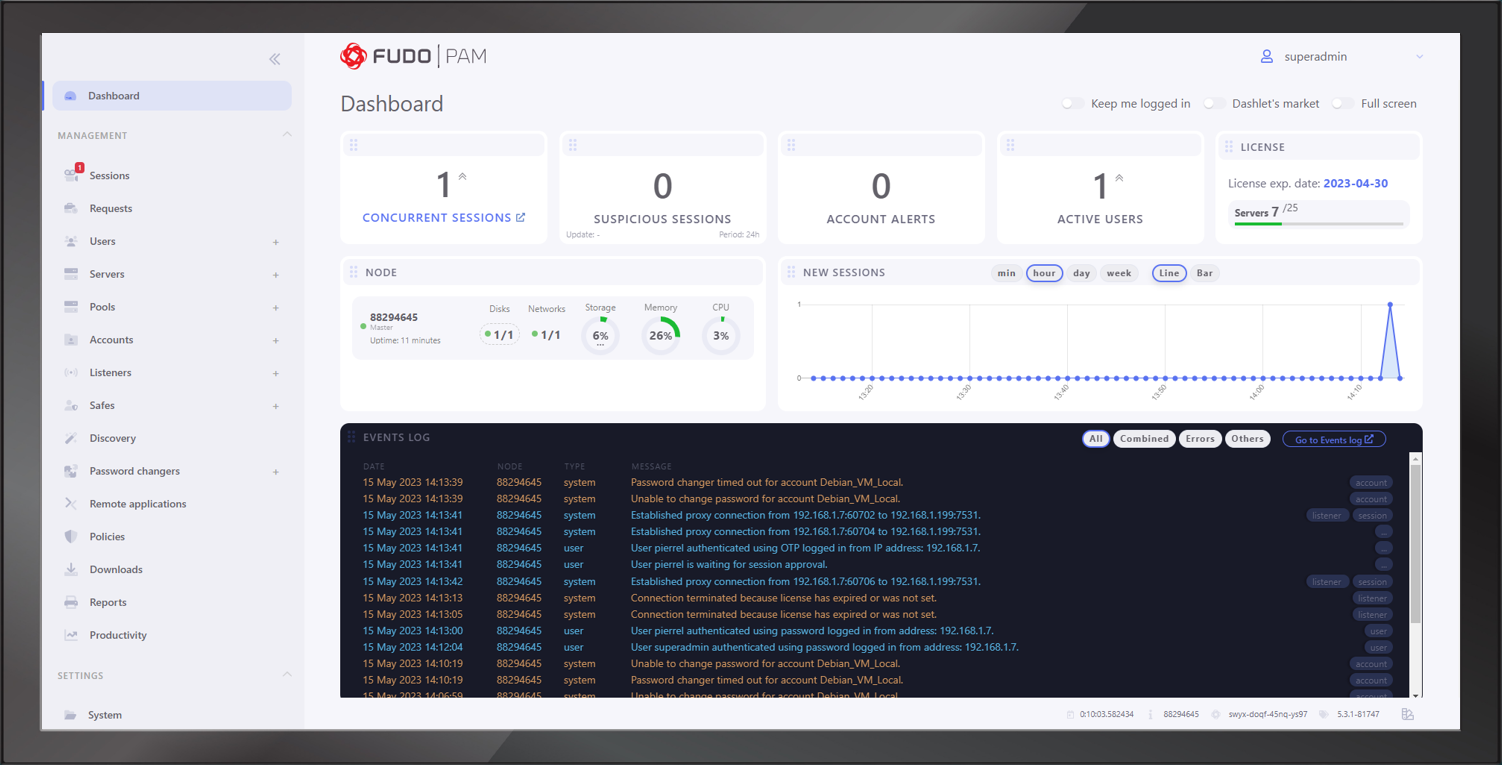Click the FUDO PAM logo
This screenshot has width=1502, height=765.
tap(414, 56)
